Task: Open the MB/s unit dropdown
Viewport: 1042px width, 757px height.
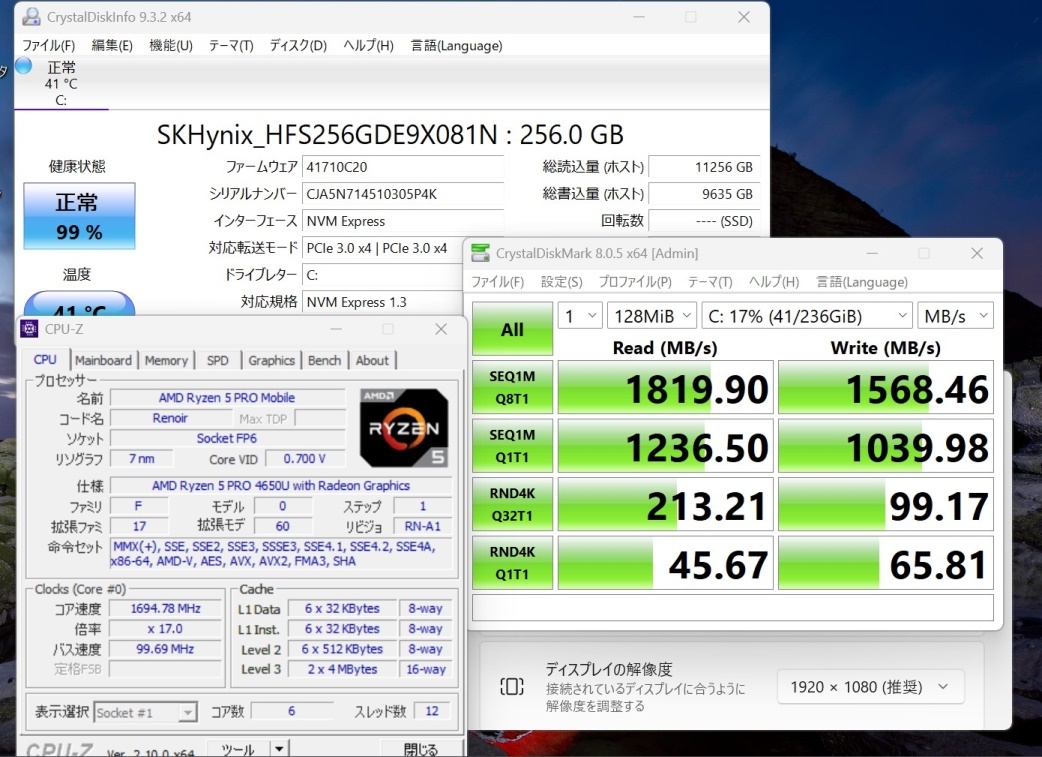Action: pyautogui.click(x=955, y=316)
